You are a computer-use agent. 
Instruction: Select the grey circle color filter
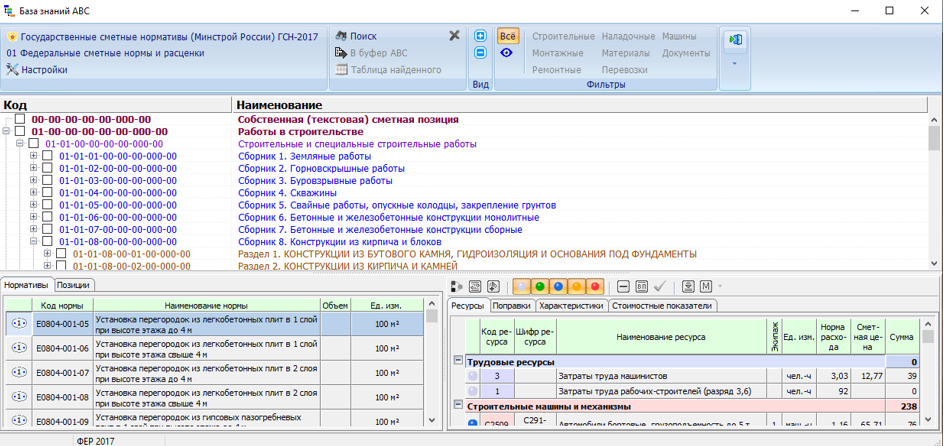pos(521,286)
